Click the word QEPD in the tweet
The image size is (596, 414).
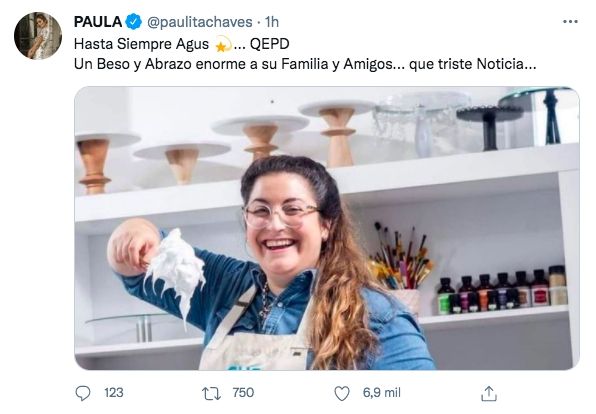(x=269, y=44)
